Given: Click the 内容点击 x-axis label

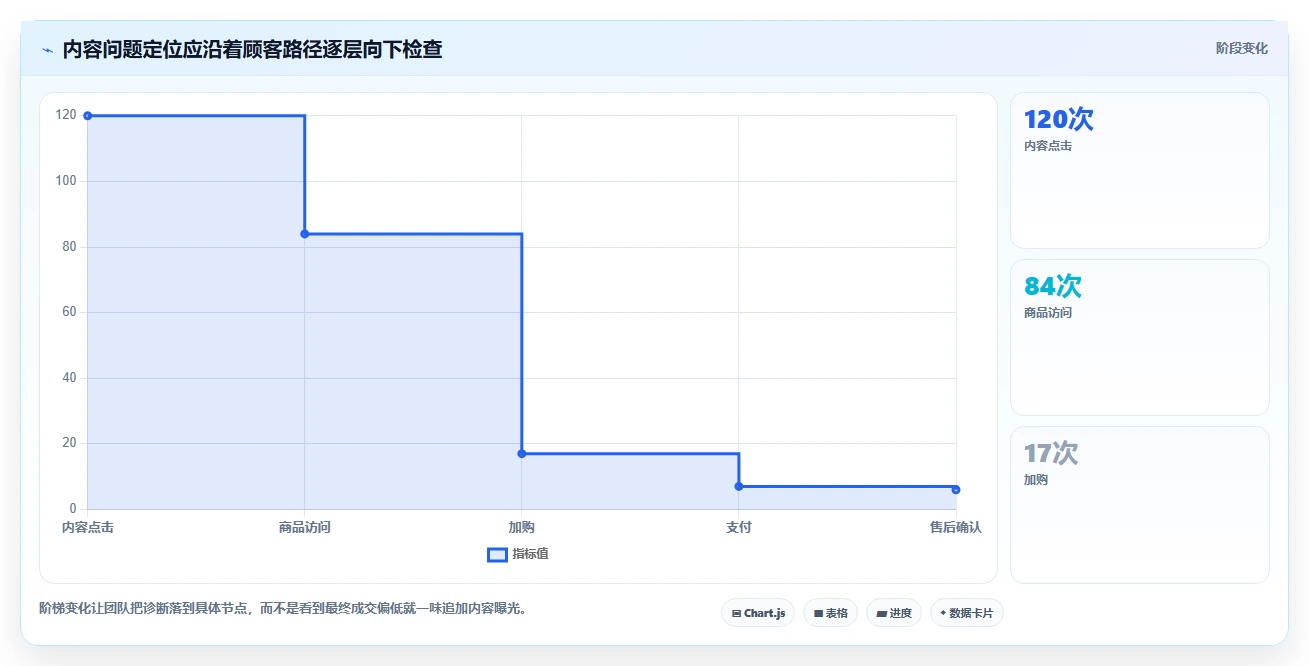Looking at the screenshot, I should coord(88,528).
